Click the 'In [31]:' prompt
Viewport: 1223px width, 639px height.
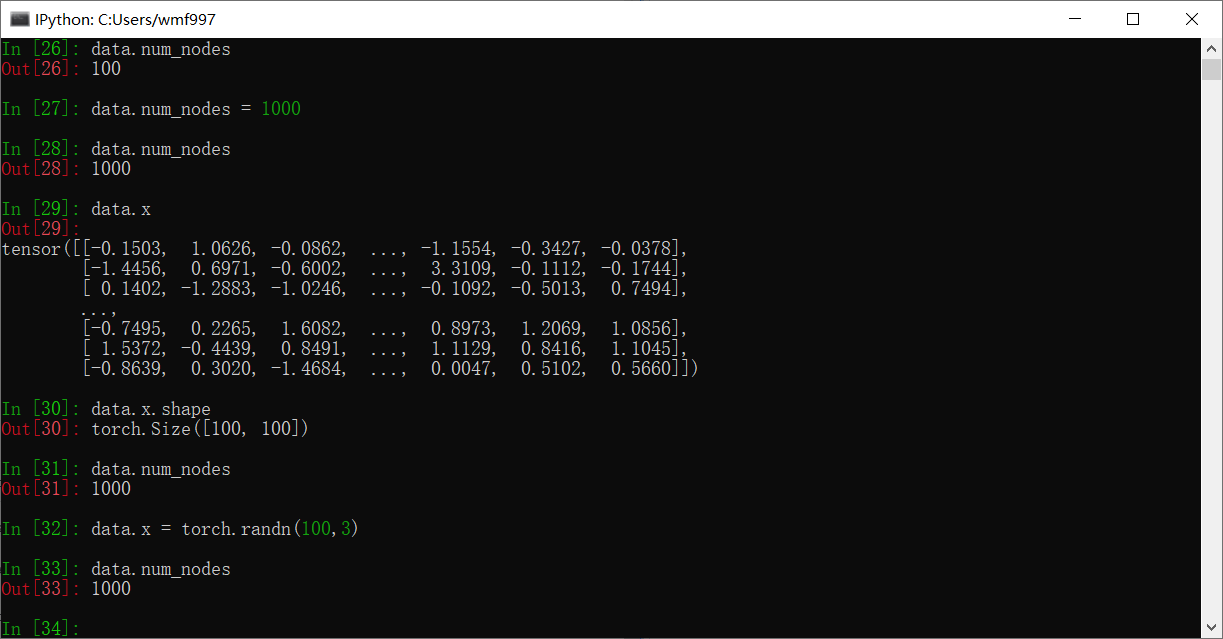(x=41, y=469)
